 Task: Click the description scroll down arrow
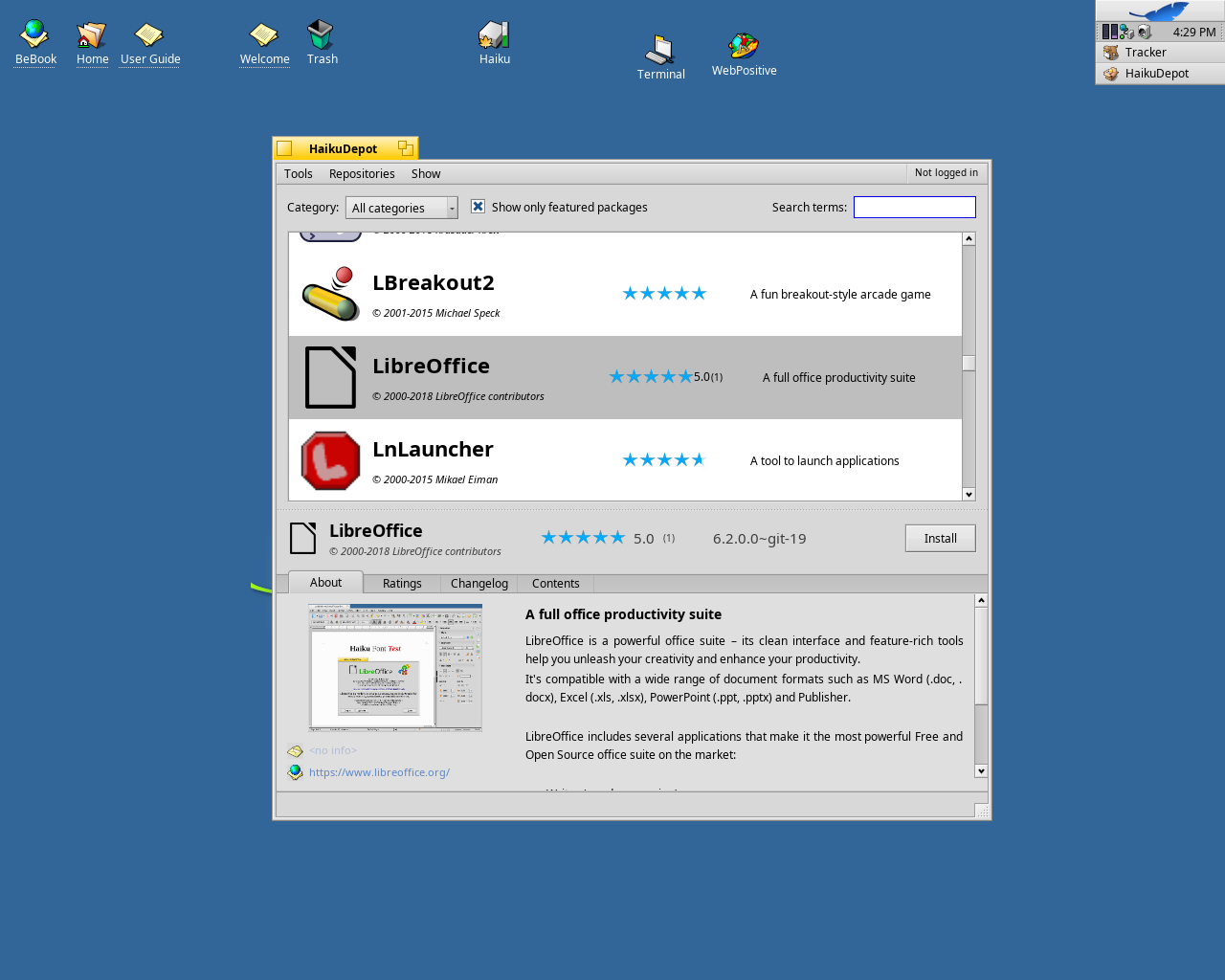pos(981,771)
